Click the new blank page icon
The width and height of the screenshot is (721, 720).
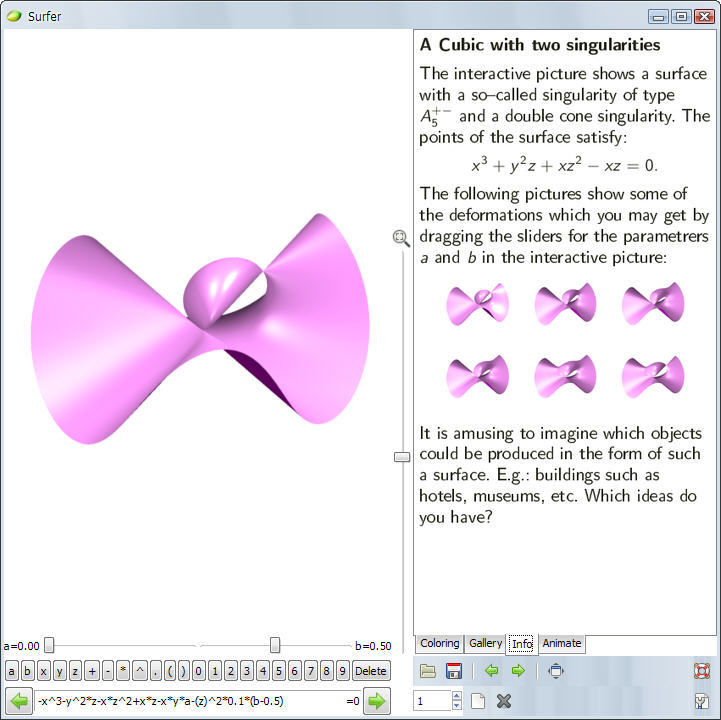[x=478, y=701]
